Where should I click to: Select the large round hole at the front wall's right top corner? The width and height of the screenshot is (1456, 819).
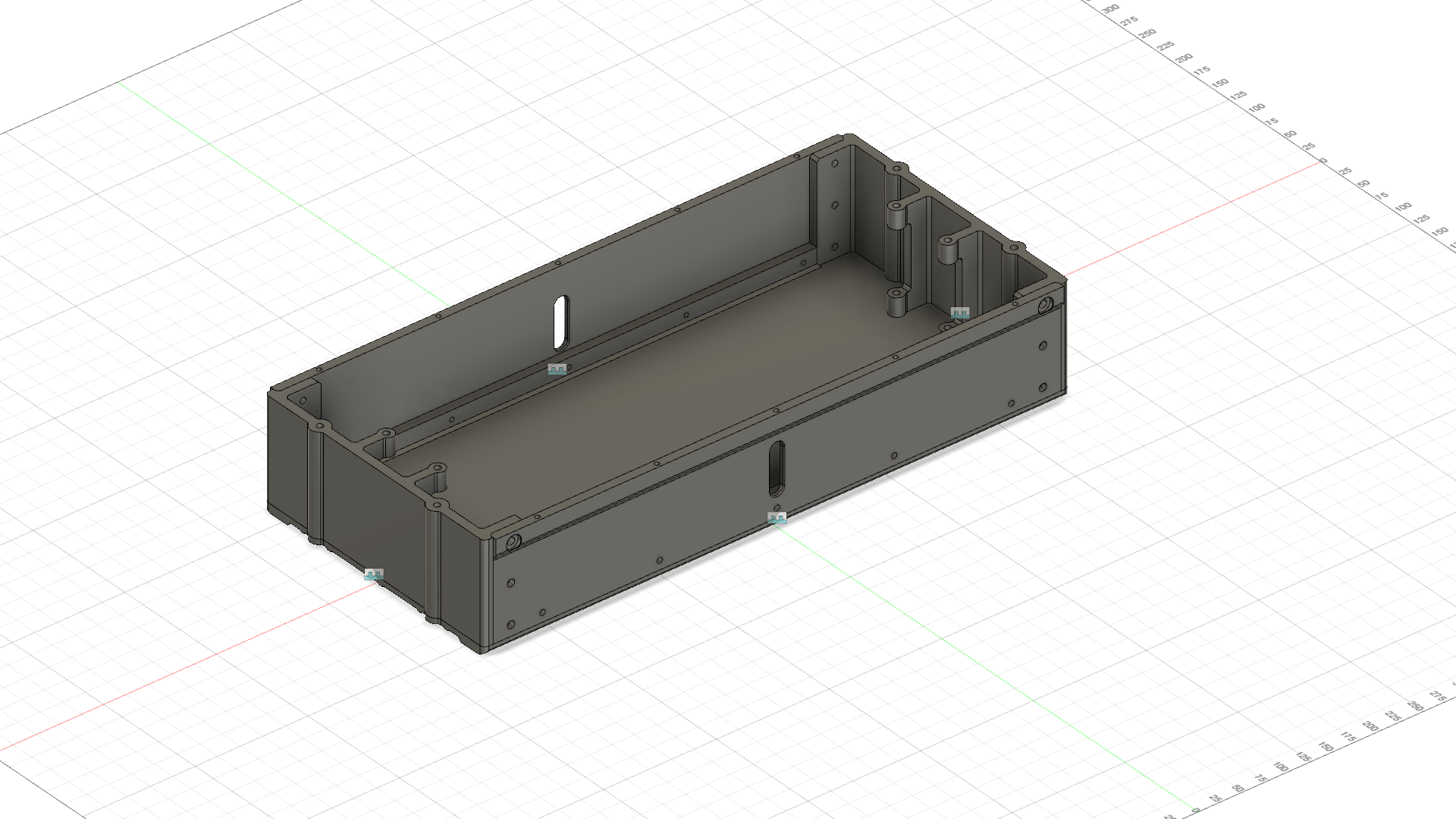click(1045, 306)
